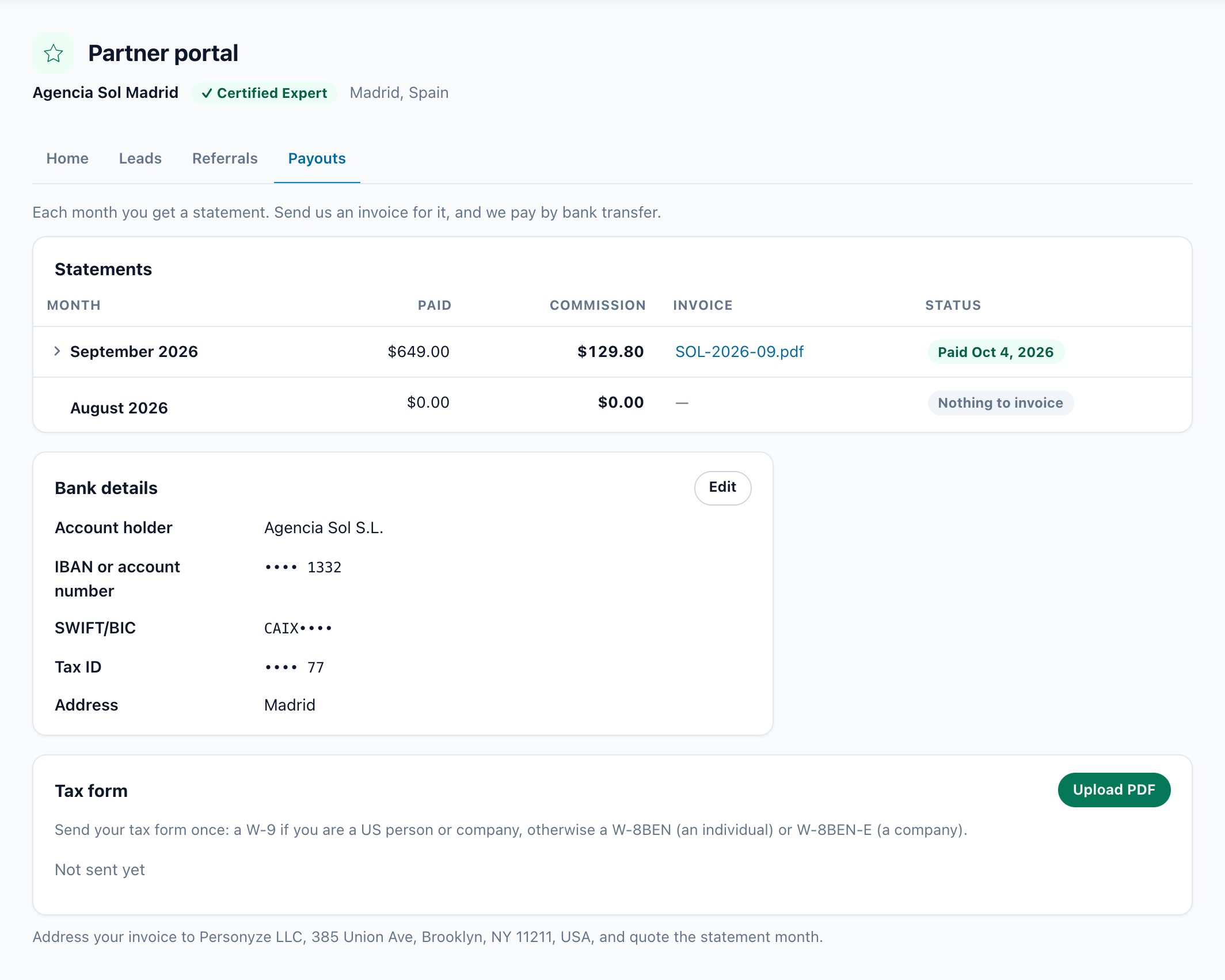Click the $129.80 commission amount
The image size is (1225, 980).
pyautogui.click(x=610, y=351)
